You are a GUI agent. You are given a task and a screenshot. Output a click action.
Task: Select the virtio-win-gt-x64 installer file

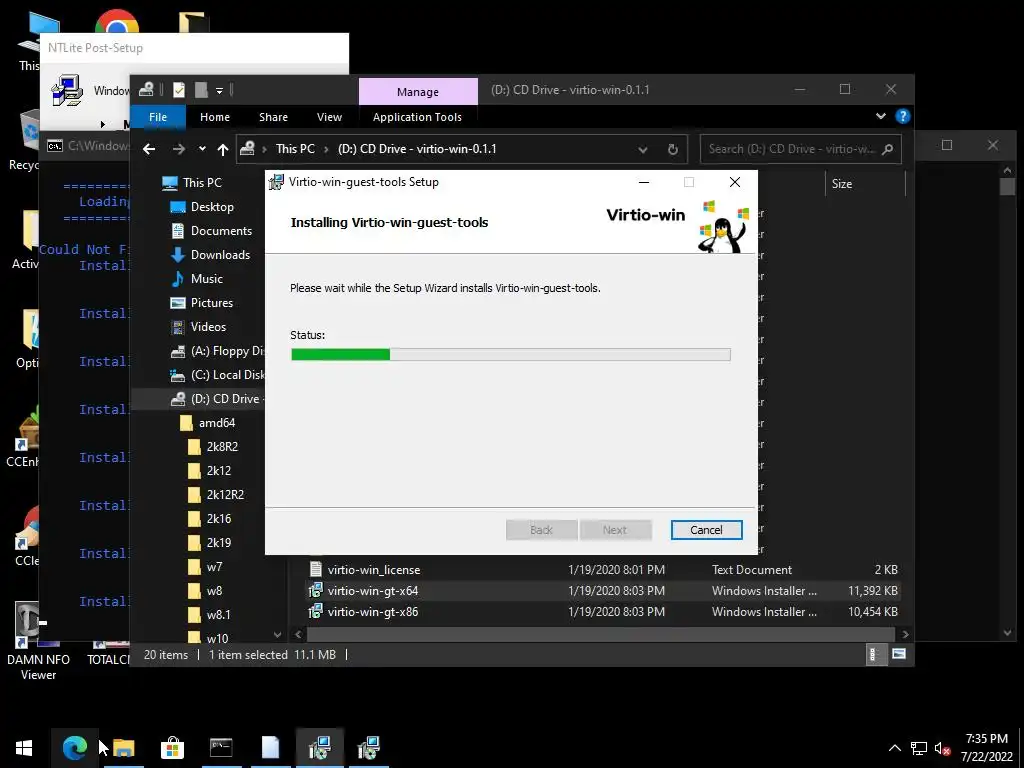click(372, 591)
